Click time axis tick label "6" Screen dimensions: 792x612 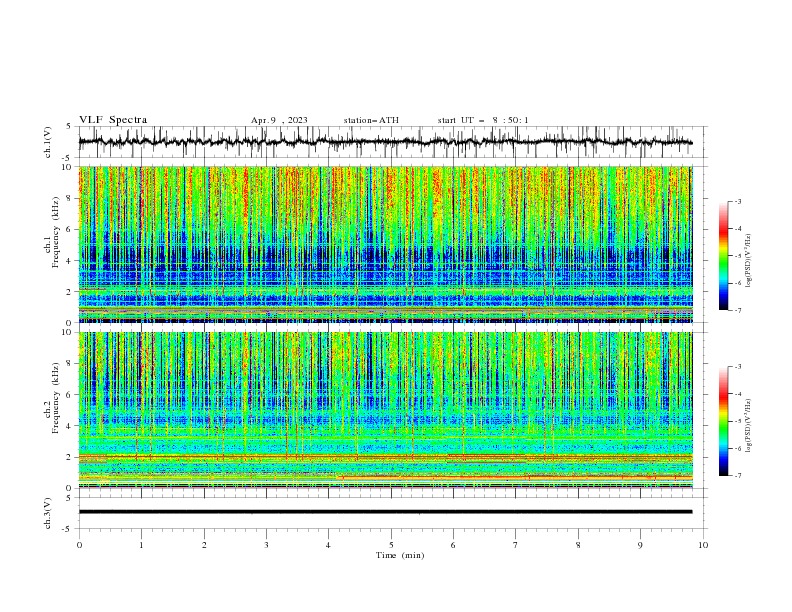click(x=453, y=545)
